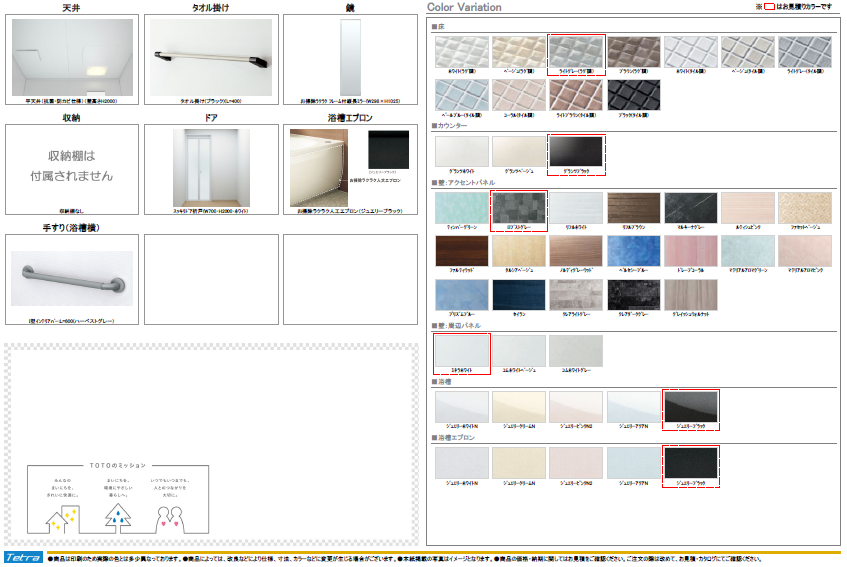The width and height of the screenshot is (847, 567).
Task: Click the red dashed legend box at top right
Action: [768, 7]
